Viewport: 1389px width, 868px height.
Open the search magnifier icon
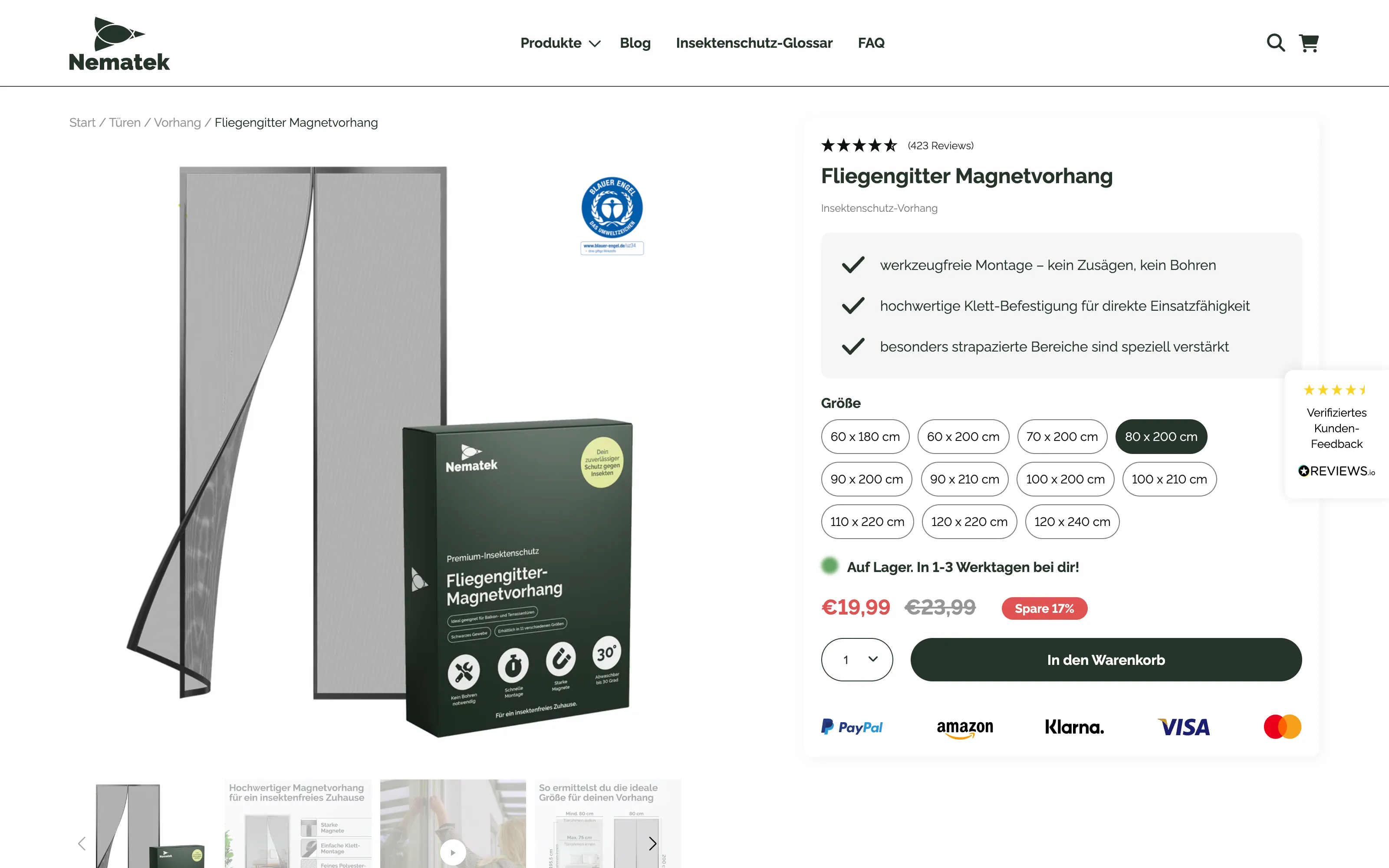coord(1275,43)
